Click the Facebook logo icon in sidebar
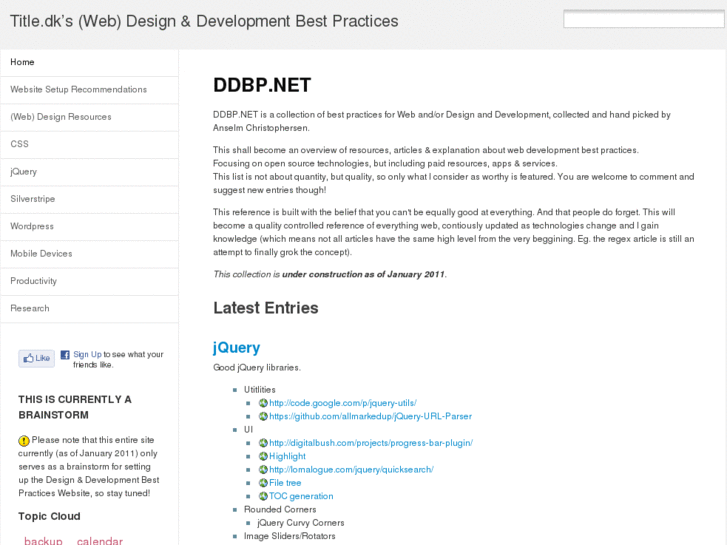 (65, 355)
